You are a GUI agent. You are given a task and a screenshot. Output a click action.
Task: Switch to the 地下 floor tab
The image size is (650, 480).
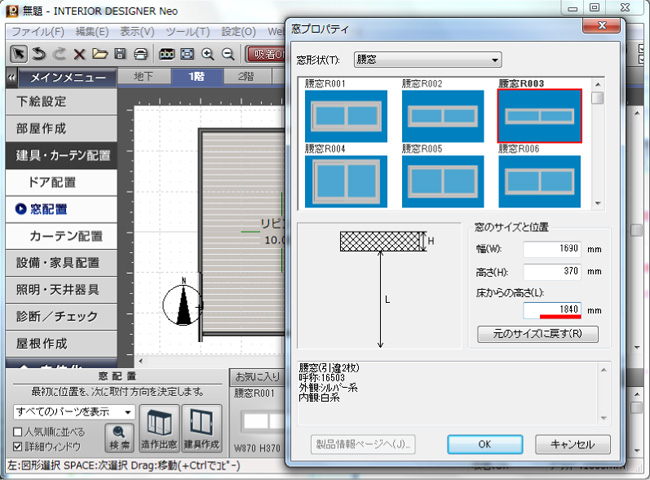tap(144, 77)
